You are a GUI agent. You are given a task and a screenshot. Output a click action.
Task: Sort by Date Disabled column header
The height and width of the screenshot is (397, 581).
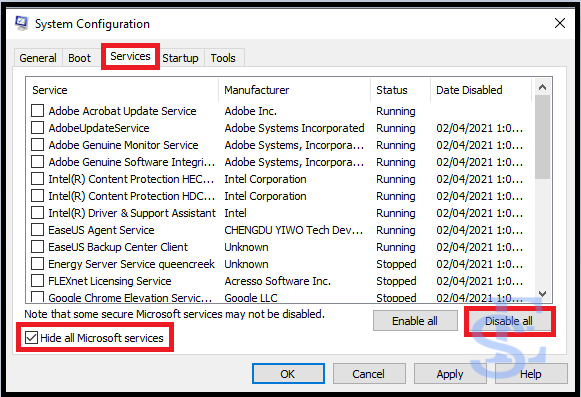coord(481,90)
